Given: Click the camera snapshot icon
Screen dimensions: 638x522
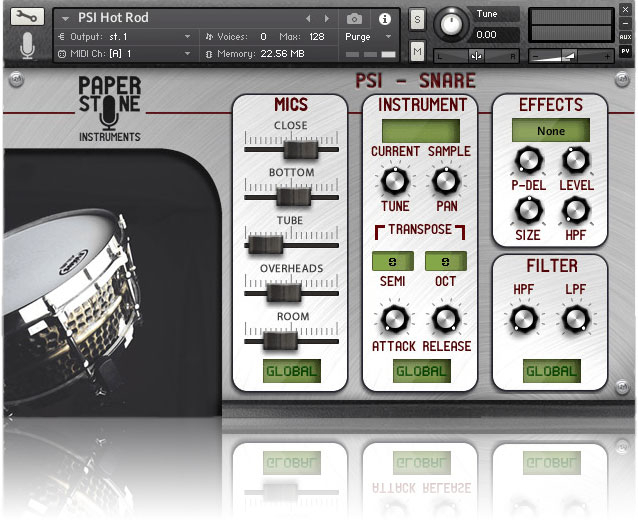Looking at the screenshot, I should (354, 18).
